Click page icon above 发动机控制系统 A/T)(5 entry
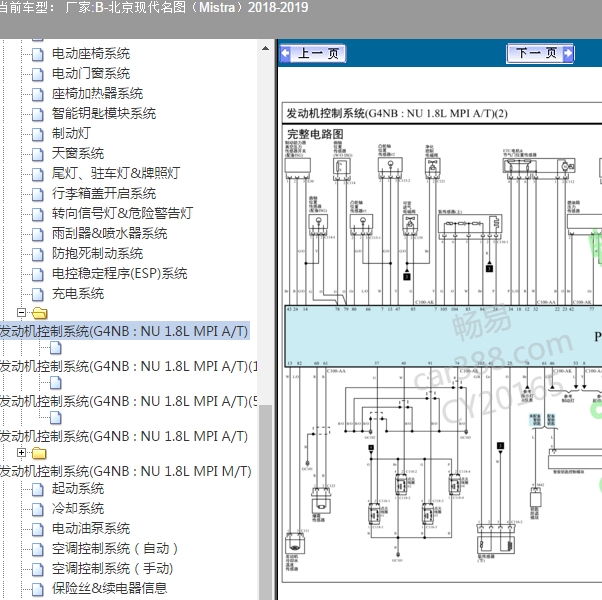 click(56, 383)
